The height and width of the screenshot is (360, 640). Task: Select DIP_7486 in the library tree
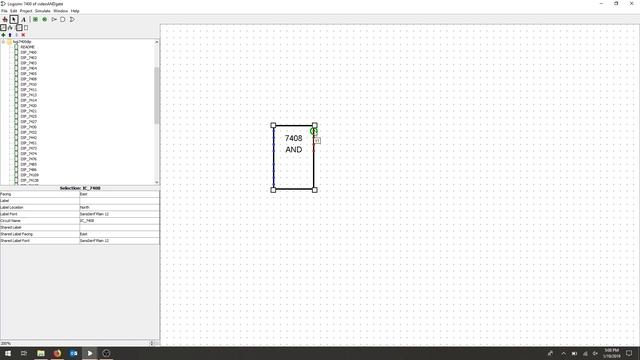point(29,169)
